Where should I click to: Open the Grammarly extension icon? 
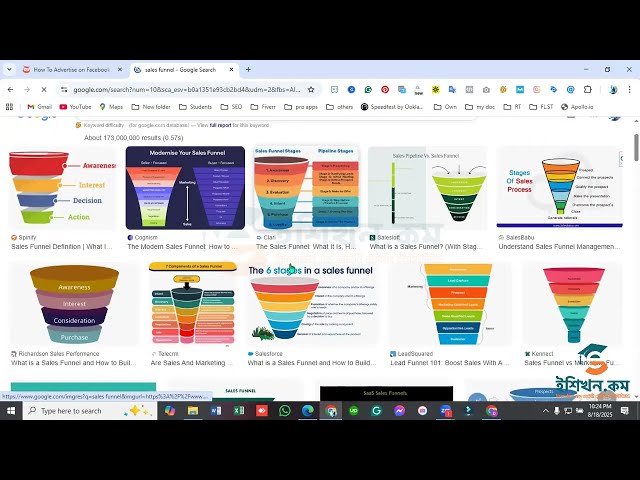click(x=368, y=89)
